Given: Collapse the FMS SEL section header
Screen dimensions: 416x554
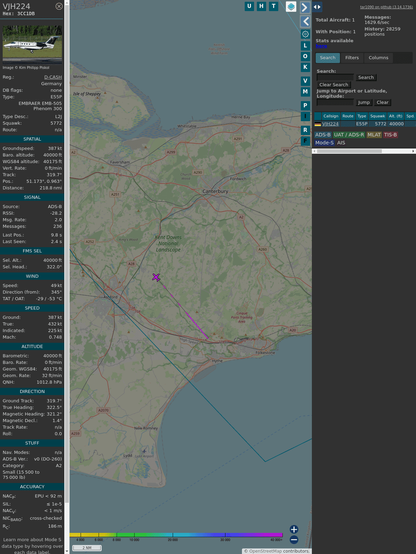Looking at the screenshot, I should point(32,251).
